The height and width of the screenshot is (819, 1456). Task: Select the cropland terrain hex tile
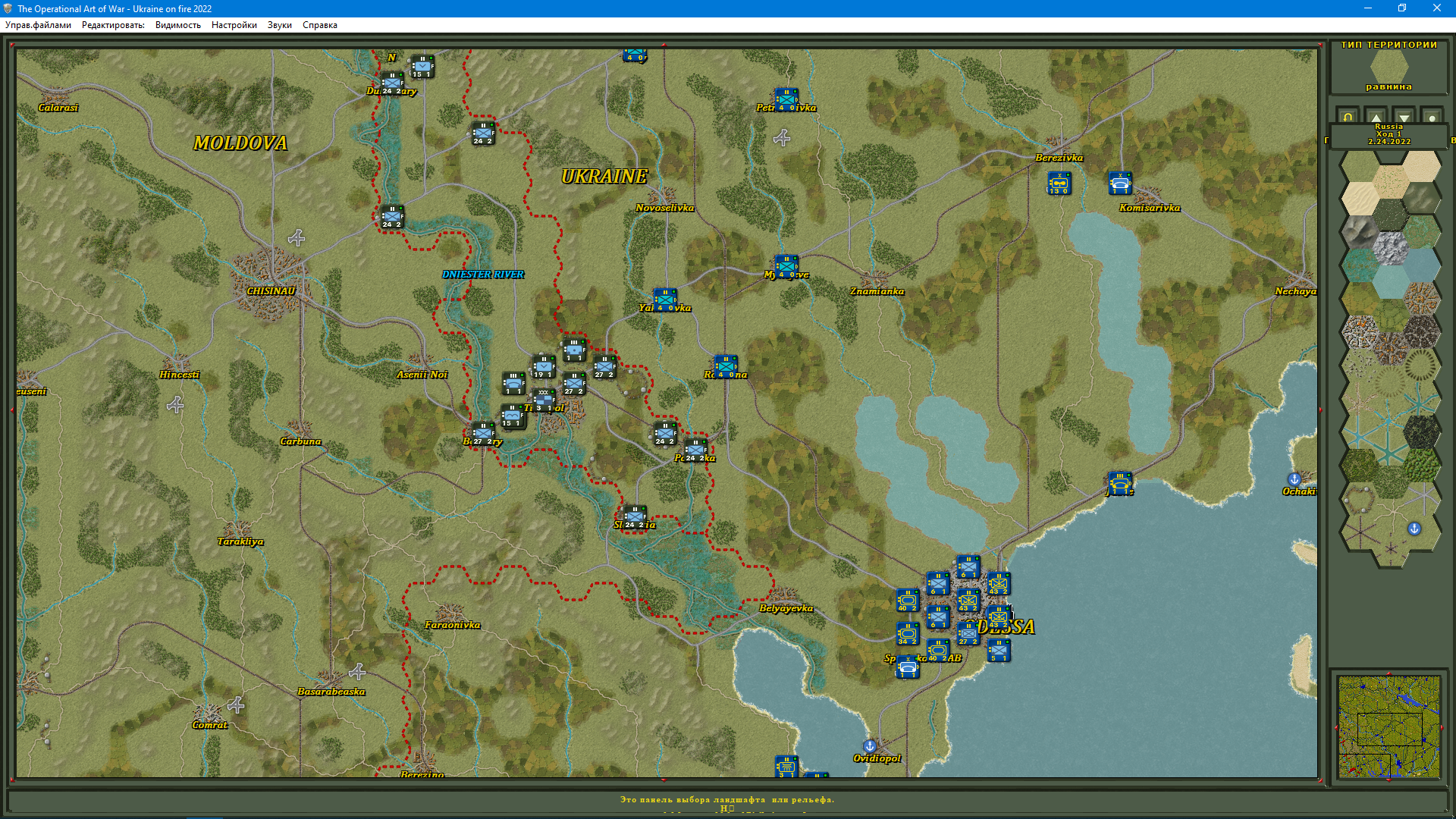[1360, 297]
